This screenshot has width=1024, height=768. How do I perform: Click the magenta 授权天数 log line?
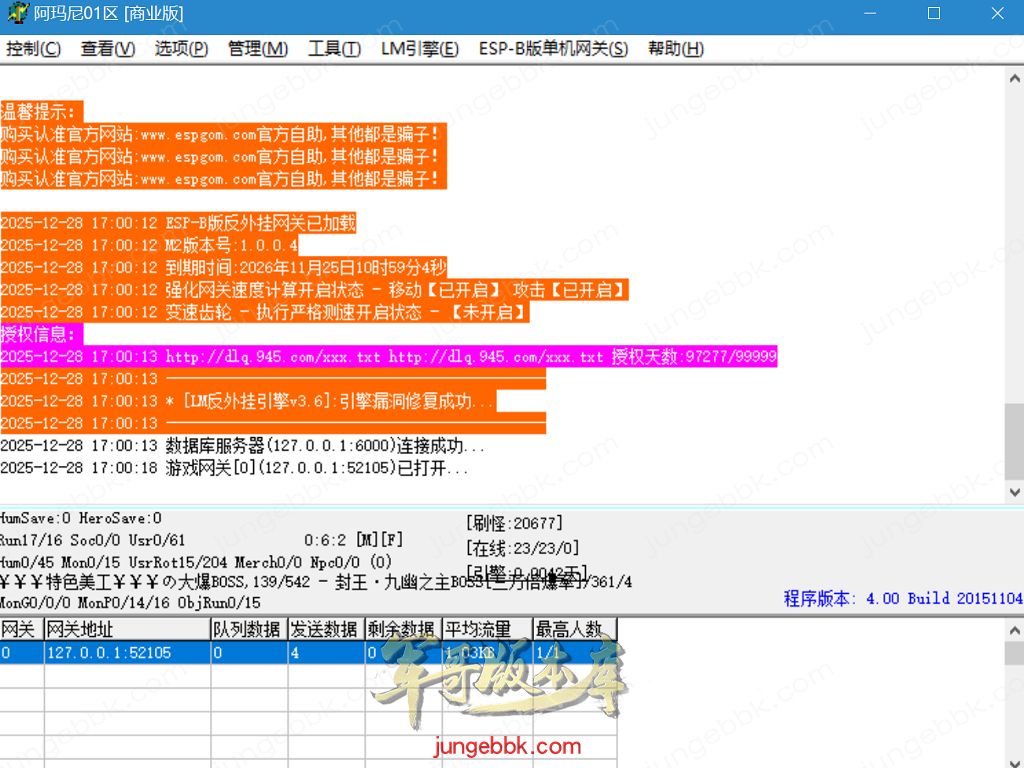coord(388,357)
